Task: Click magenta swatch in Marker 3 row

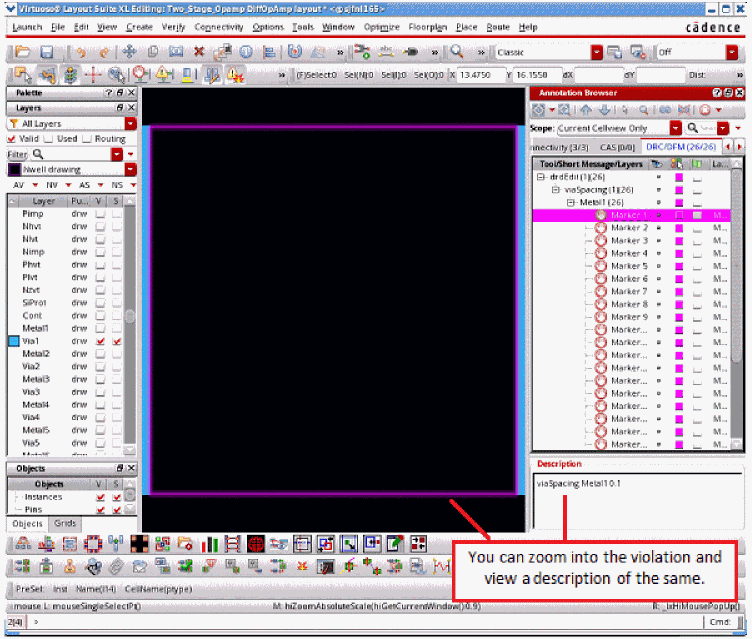Action: coord(679,241)
